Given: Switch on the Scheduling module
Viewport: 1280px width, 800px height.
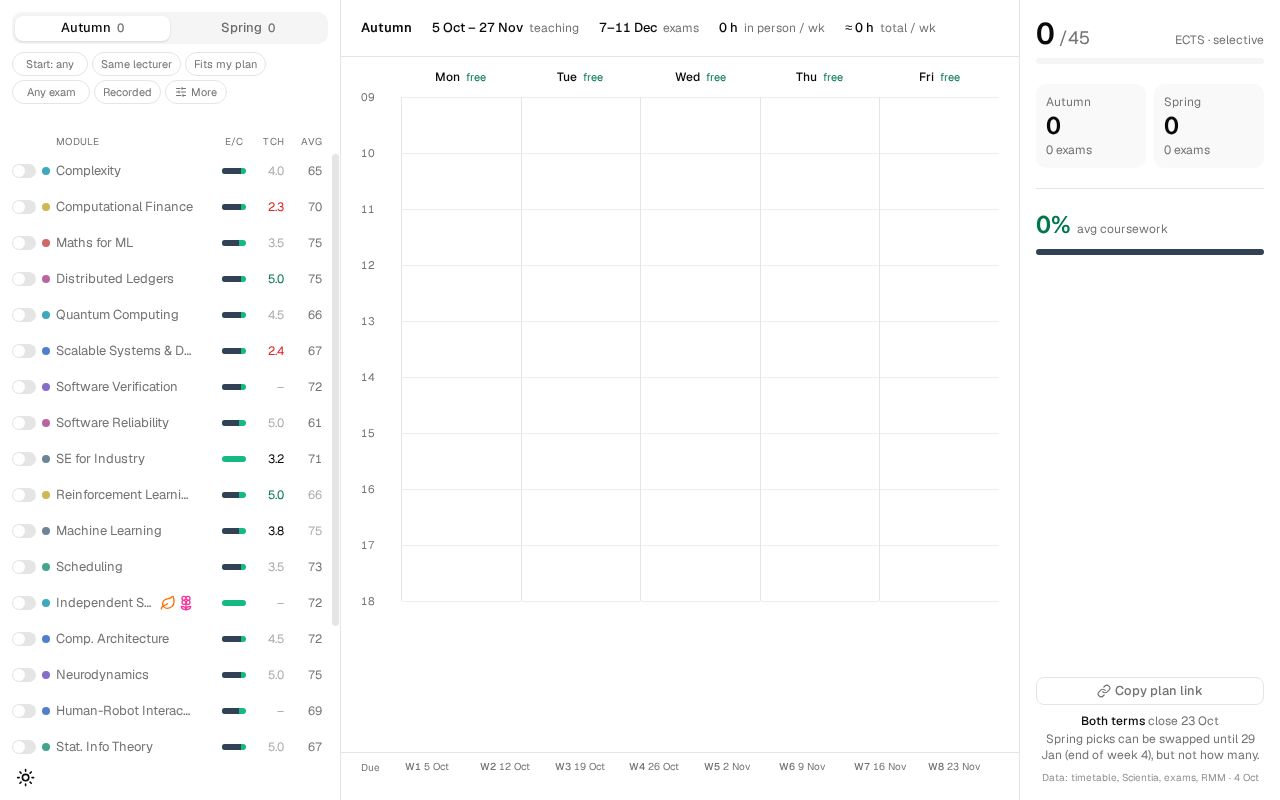Looking at the screenshot, I should coord(24,567).
